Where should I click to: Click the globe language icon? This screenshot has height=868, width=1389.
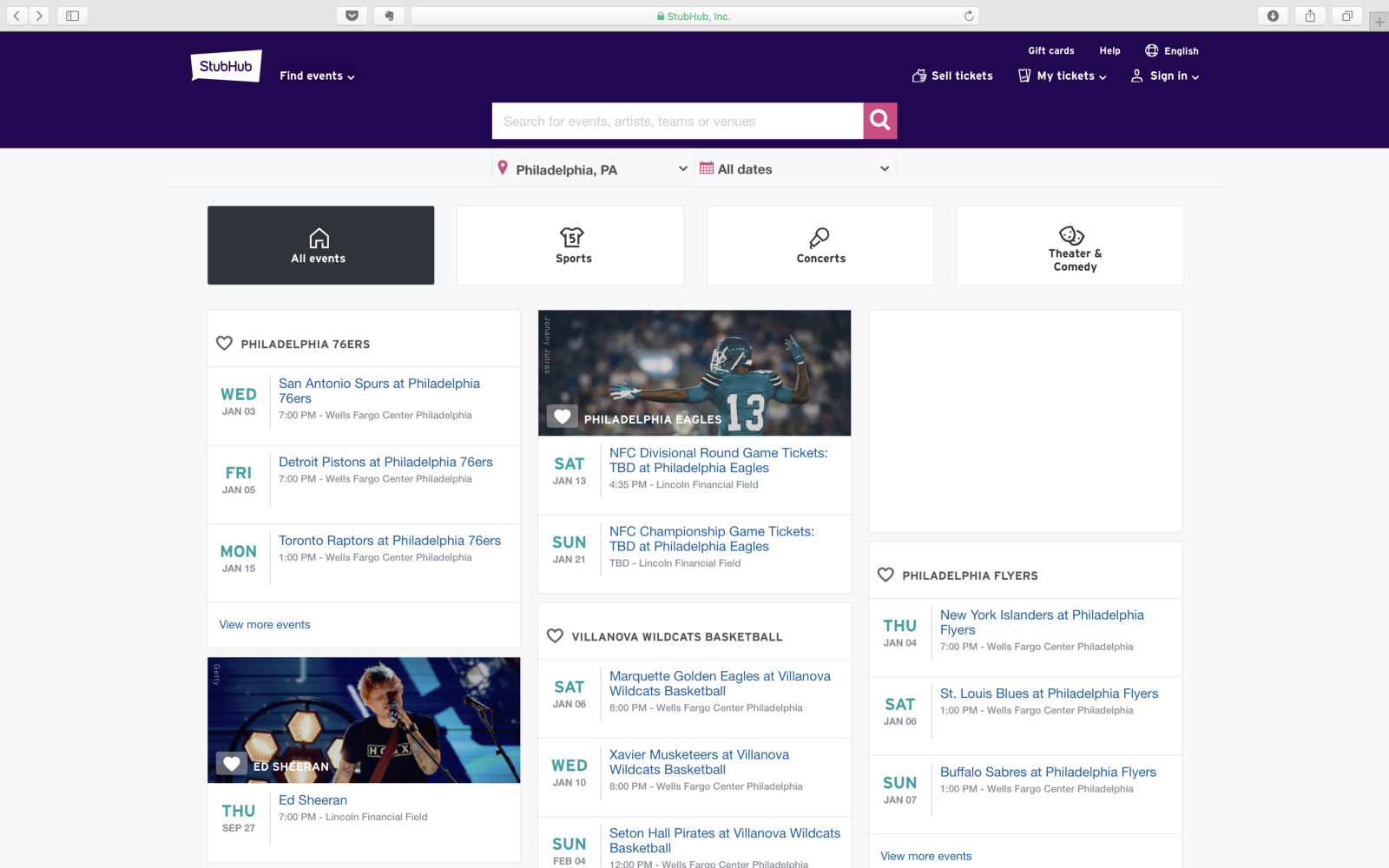point(1151,50)
